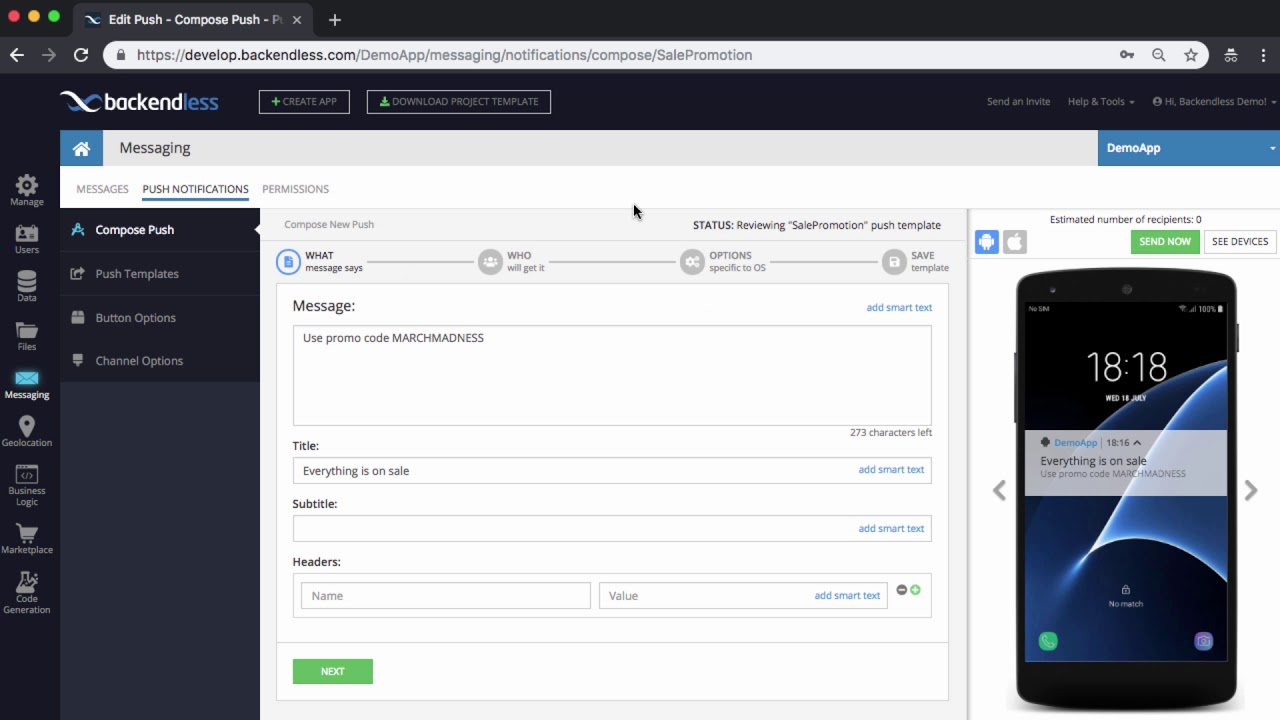Click the Edit Push browser tab
1280x720 pixels.
tap(195, 19)
